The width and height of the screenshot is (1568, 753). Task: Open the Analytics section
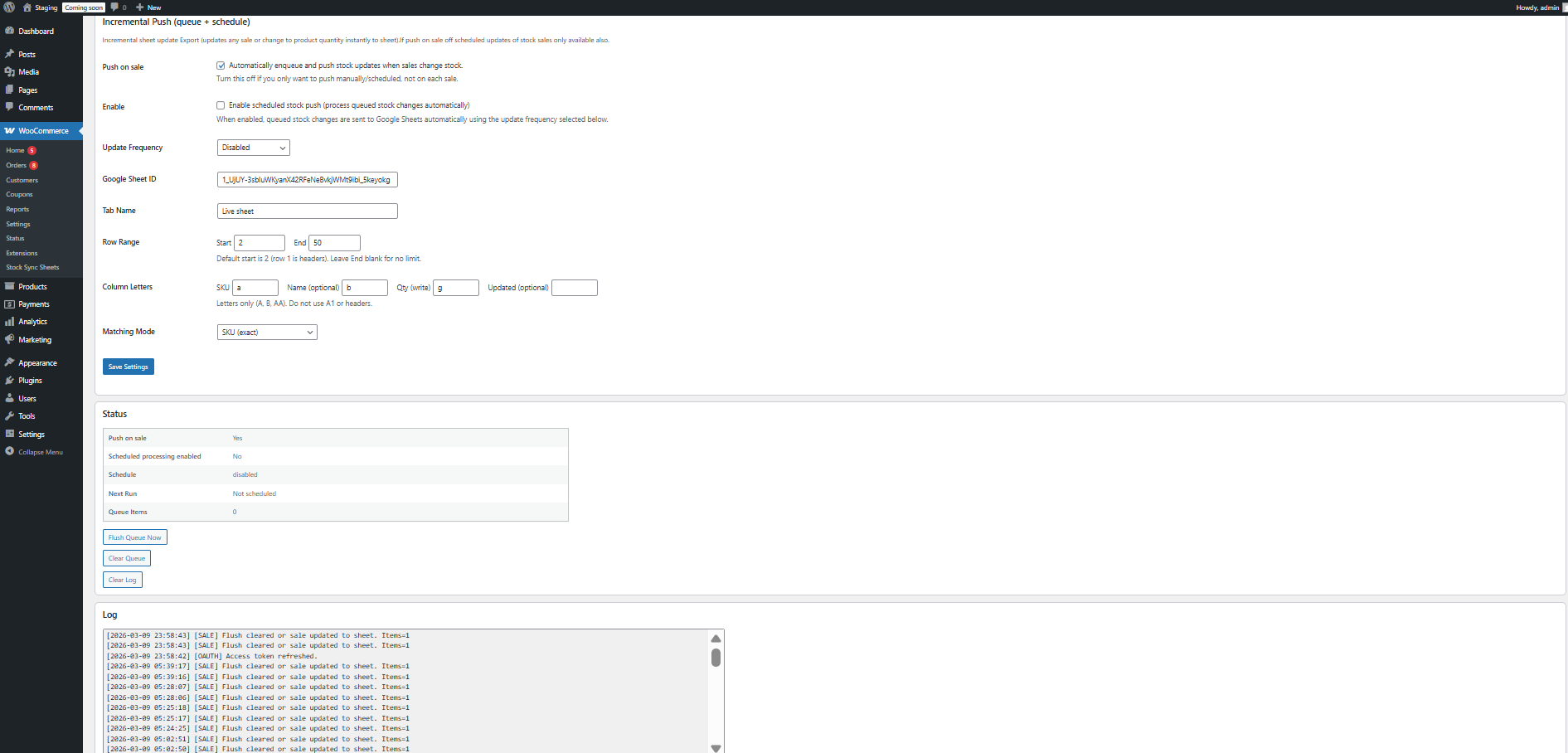tap(32, 321)
